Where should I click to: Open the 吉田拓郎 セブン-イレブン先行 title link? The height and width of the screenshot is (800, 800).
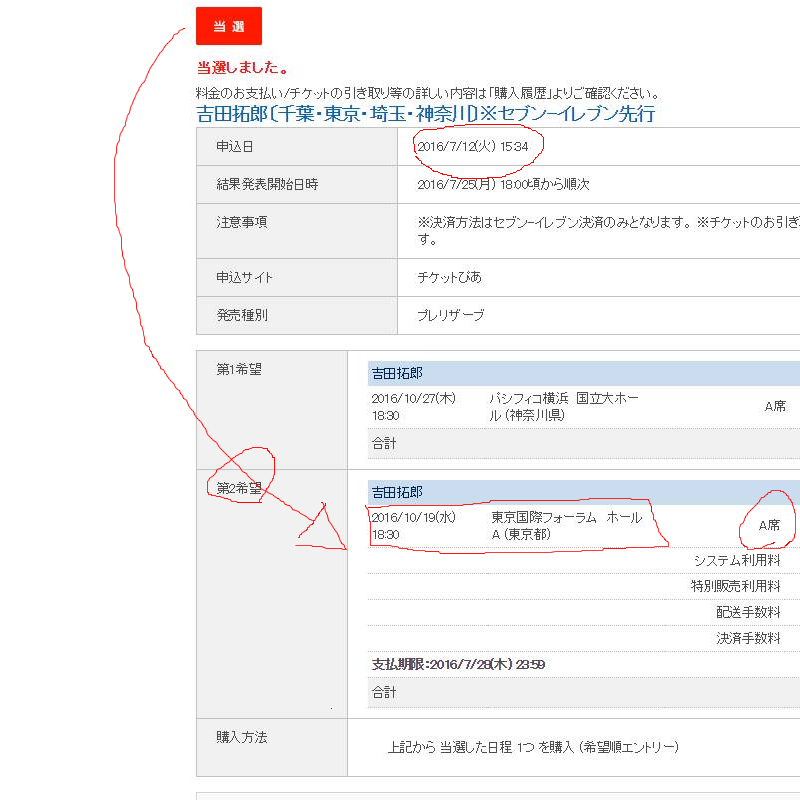coord(425,113)
